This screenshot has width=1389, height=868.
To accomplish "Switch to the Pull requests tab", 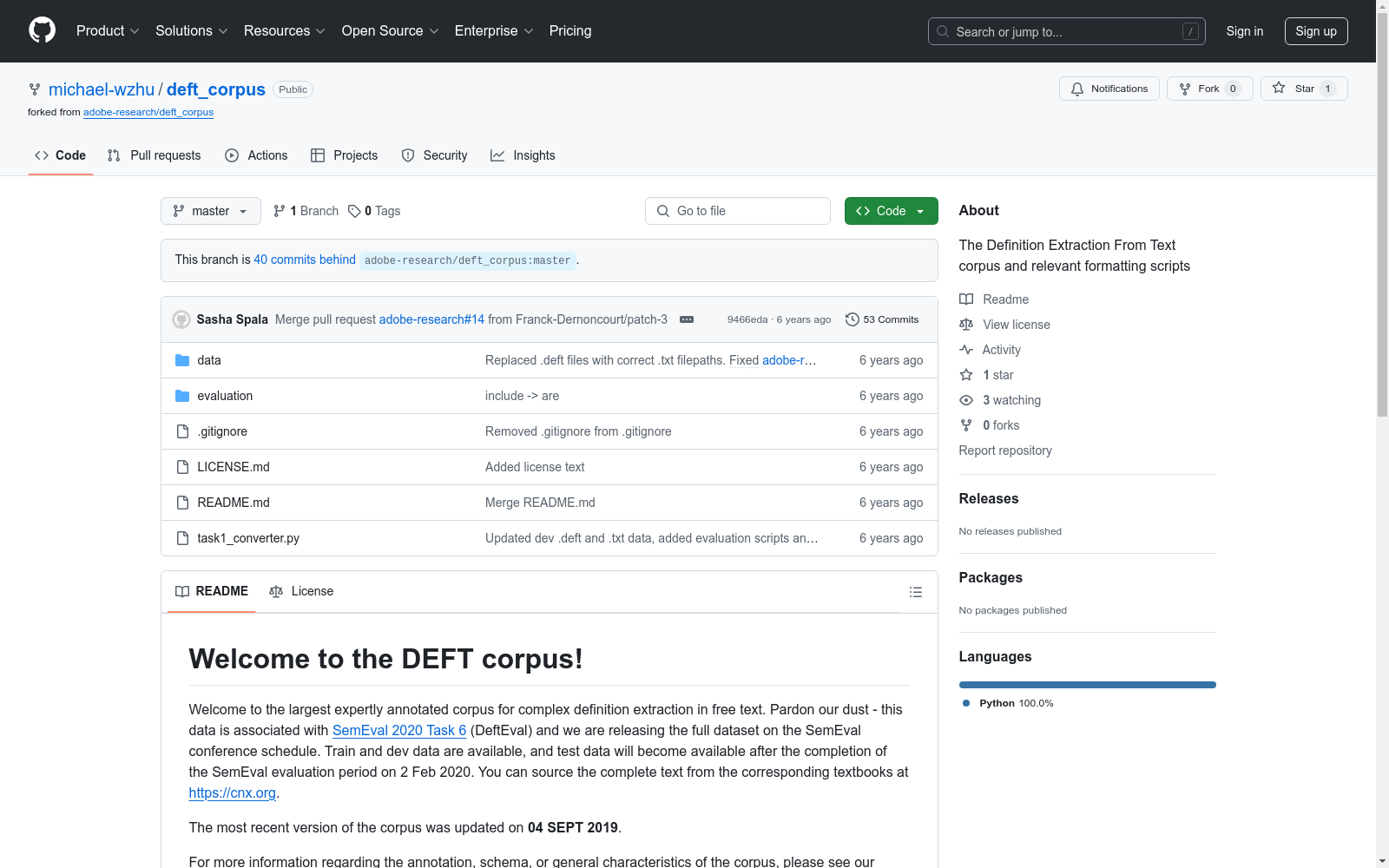I will coord(155,155).
